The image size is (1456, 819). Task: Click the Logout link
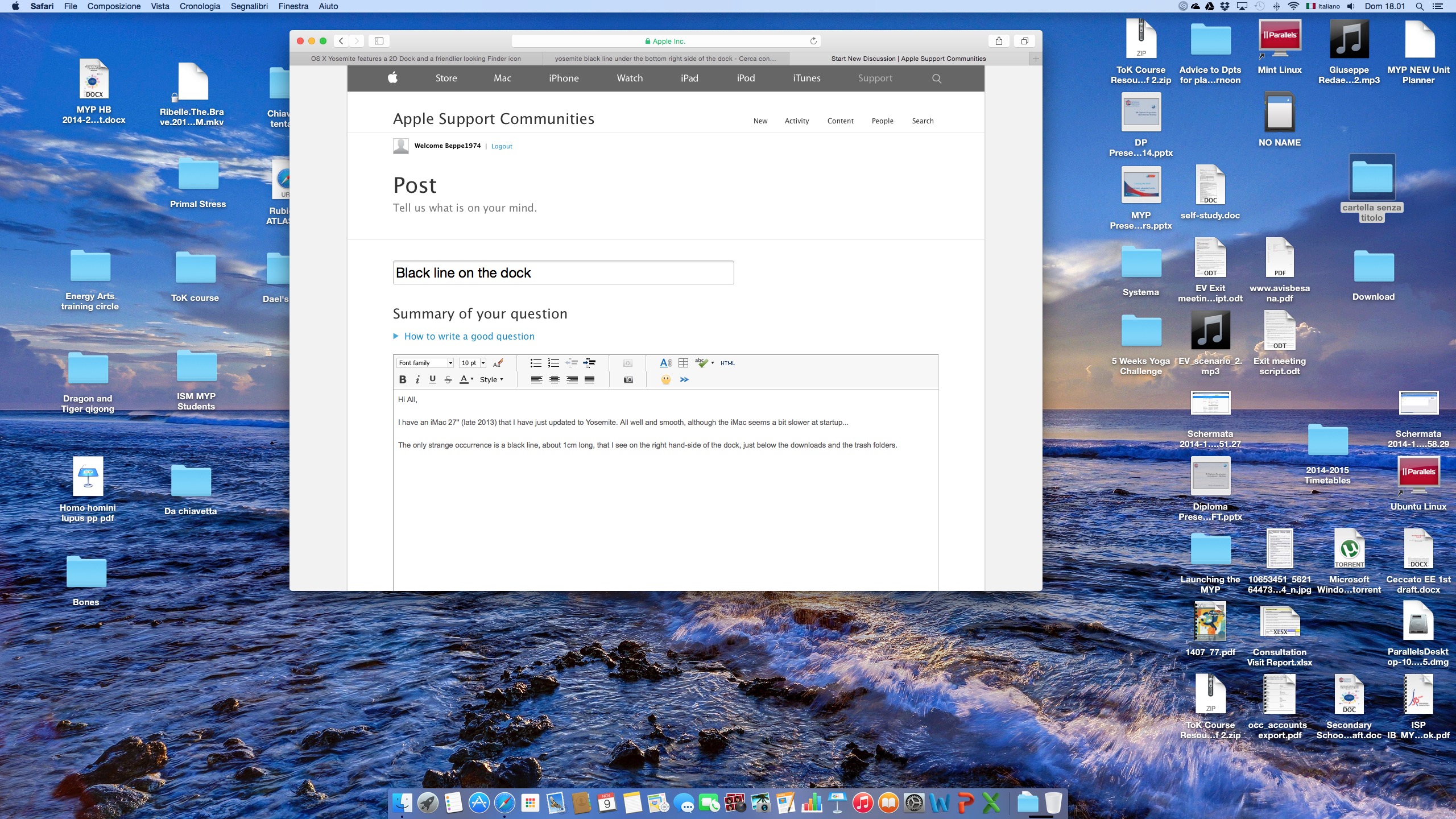(502, 146)
